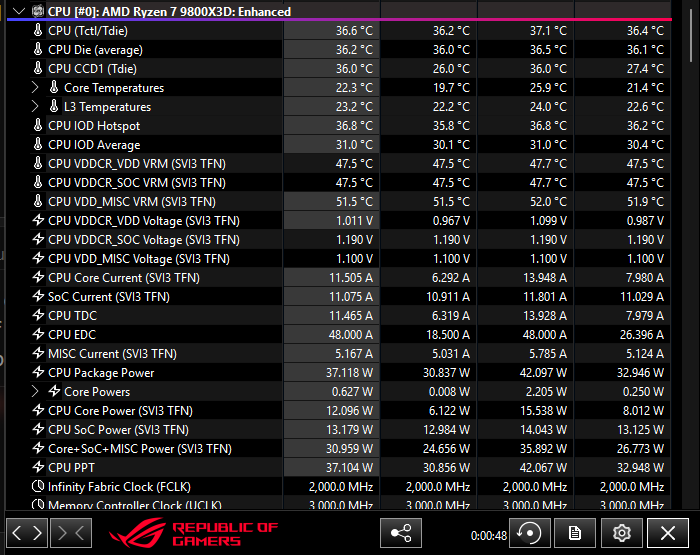The height and width of the screenshot is (555, 700).
Task: Click lightning icon beside CPU TDC
Action: pos(38,315)
